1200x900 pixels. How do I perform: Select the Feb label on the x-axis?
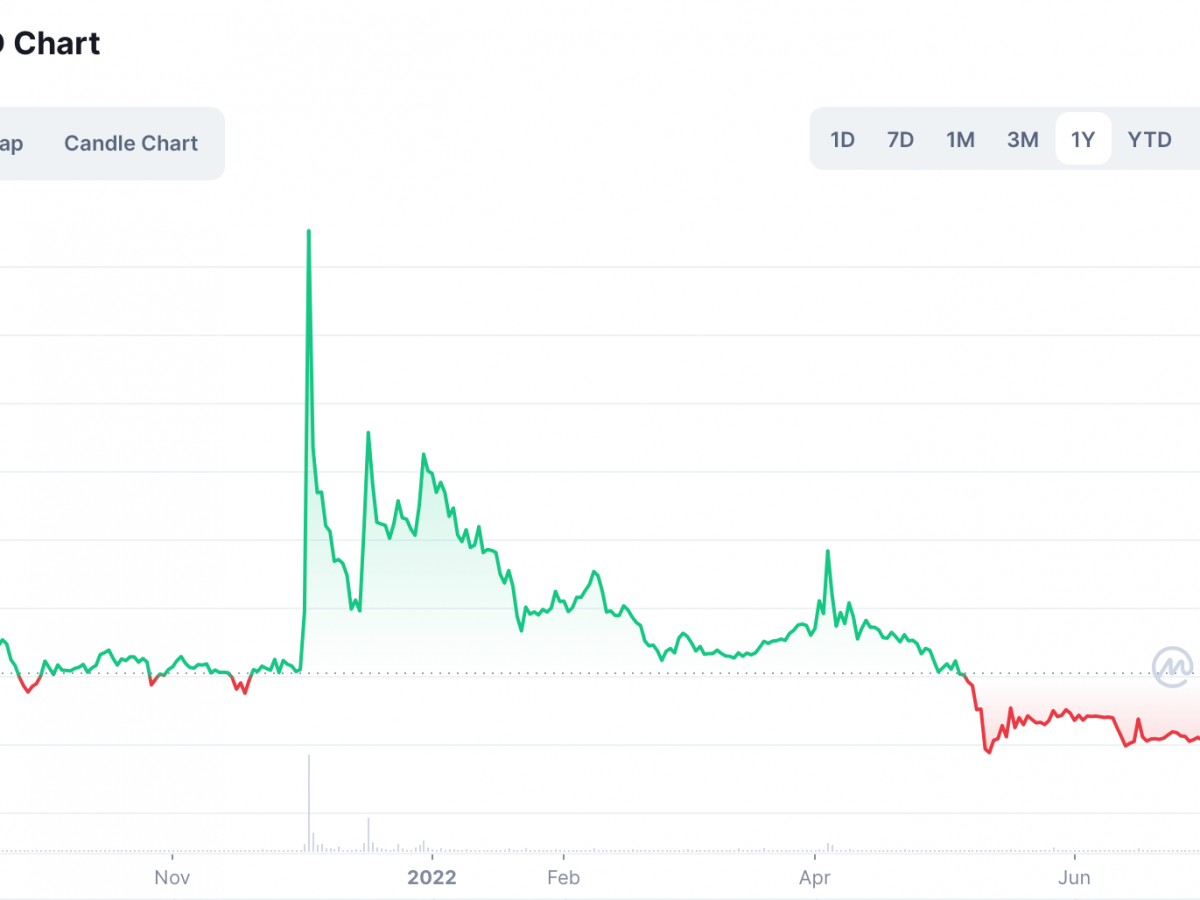[563, 877]
